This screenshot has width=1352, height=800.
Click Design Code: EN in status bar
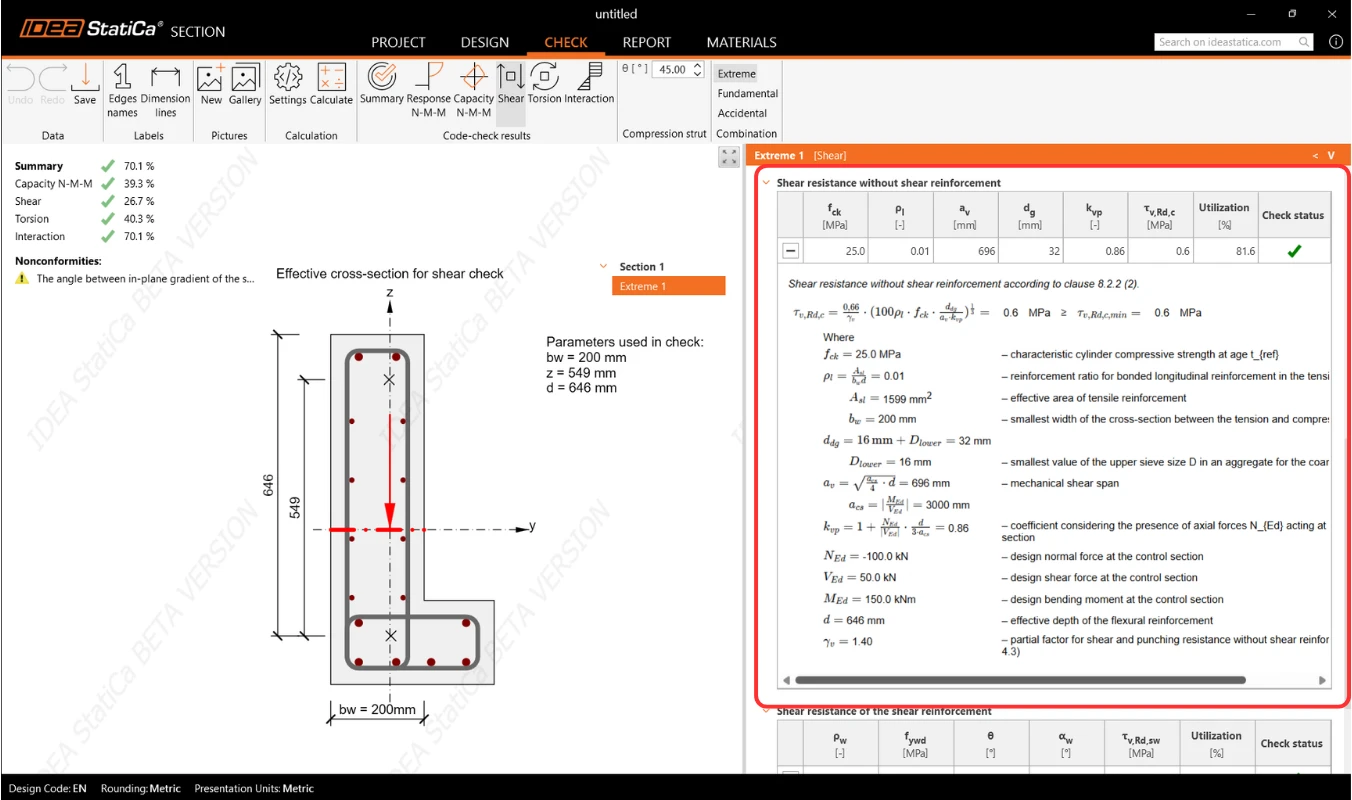pos(47,788)
